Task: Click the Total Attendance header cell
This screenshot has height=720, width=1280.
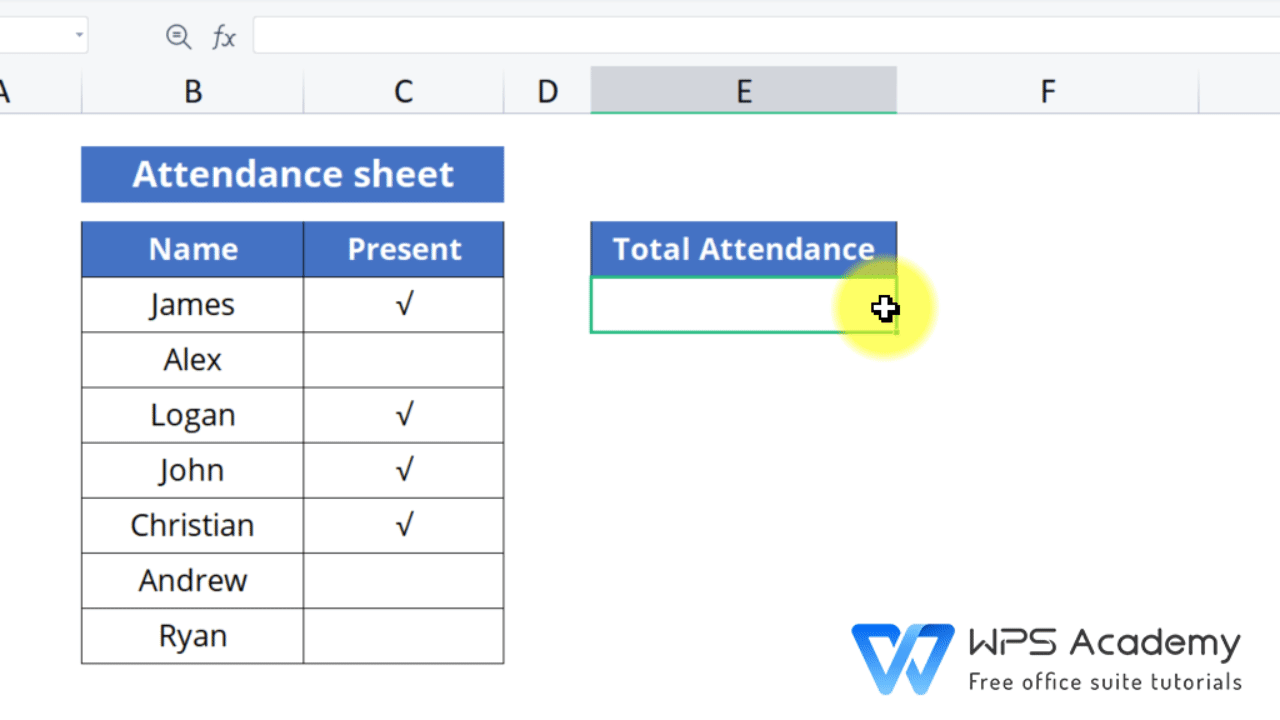Action: coord(744,249)
